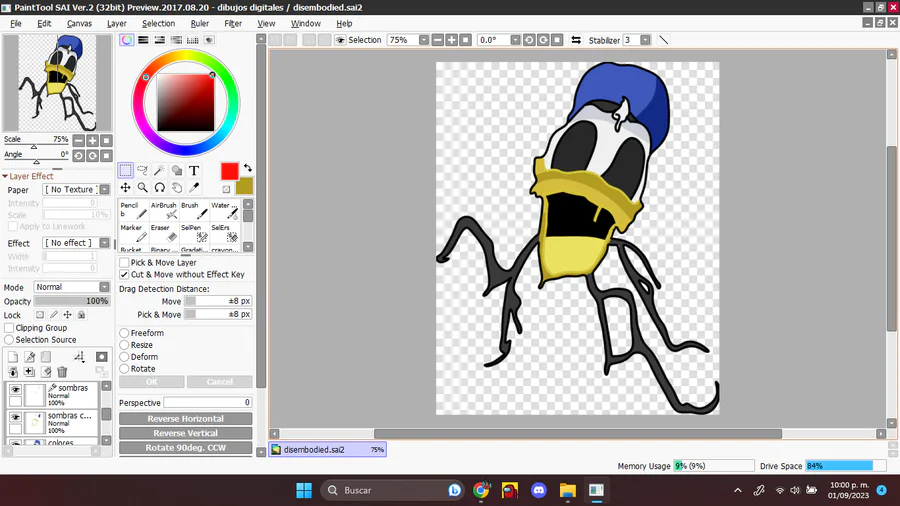The image size is (900, 506).
Task: Click the Windows Search box
Action: tap(392, 491)
